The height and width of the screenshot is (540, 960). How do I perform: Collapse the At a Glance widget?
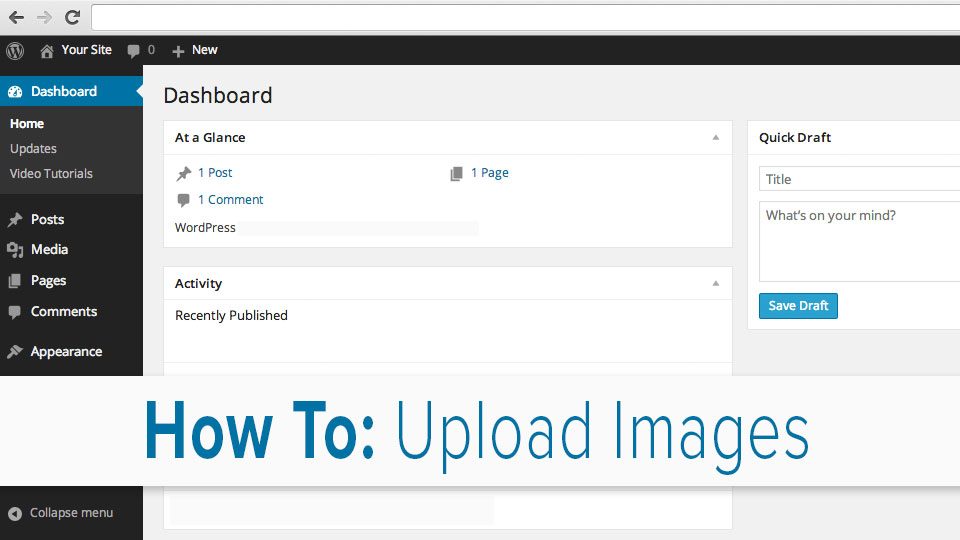click(715, 138)
